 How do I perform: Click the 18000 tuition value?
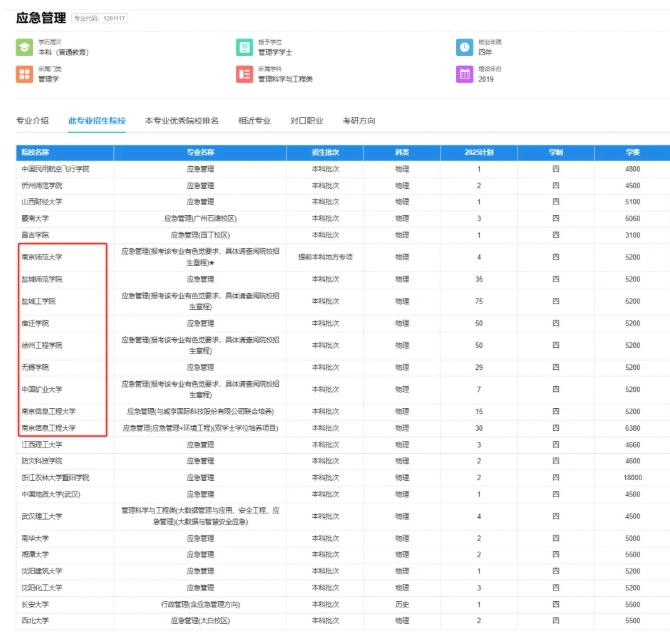click(633, 477)
